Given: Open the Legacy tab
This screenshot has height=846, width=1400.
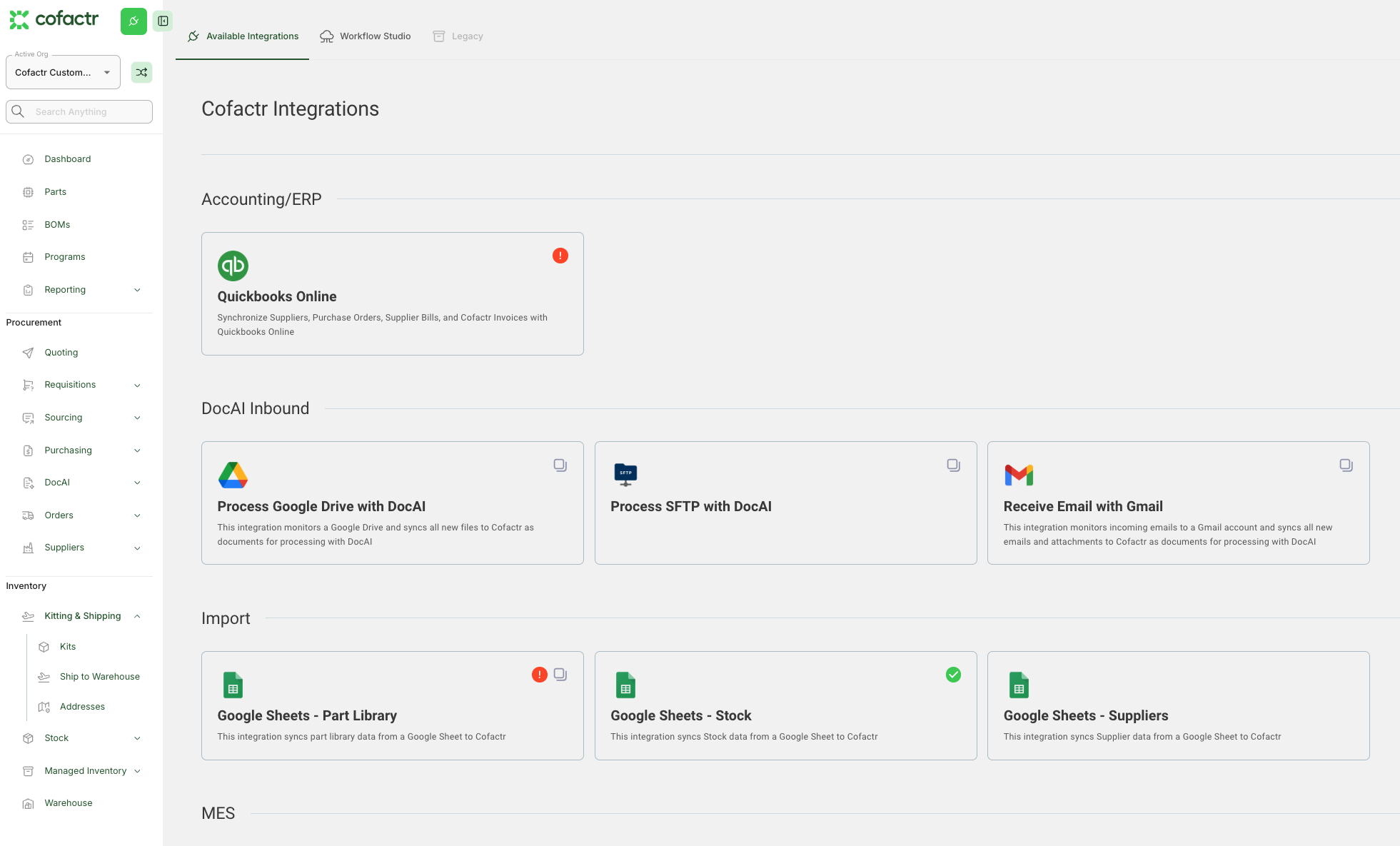Looking at the screenshot, I should (x=458, y=36).
